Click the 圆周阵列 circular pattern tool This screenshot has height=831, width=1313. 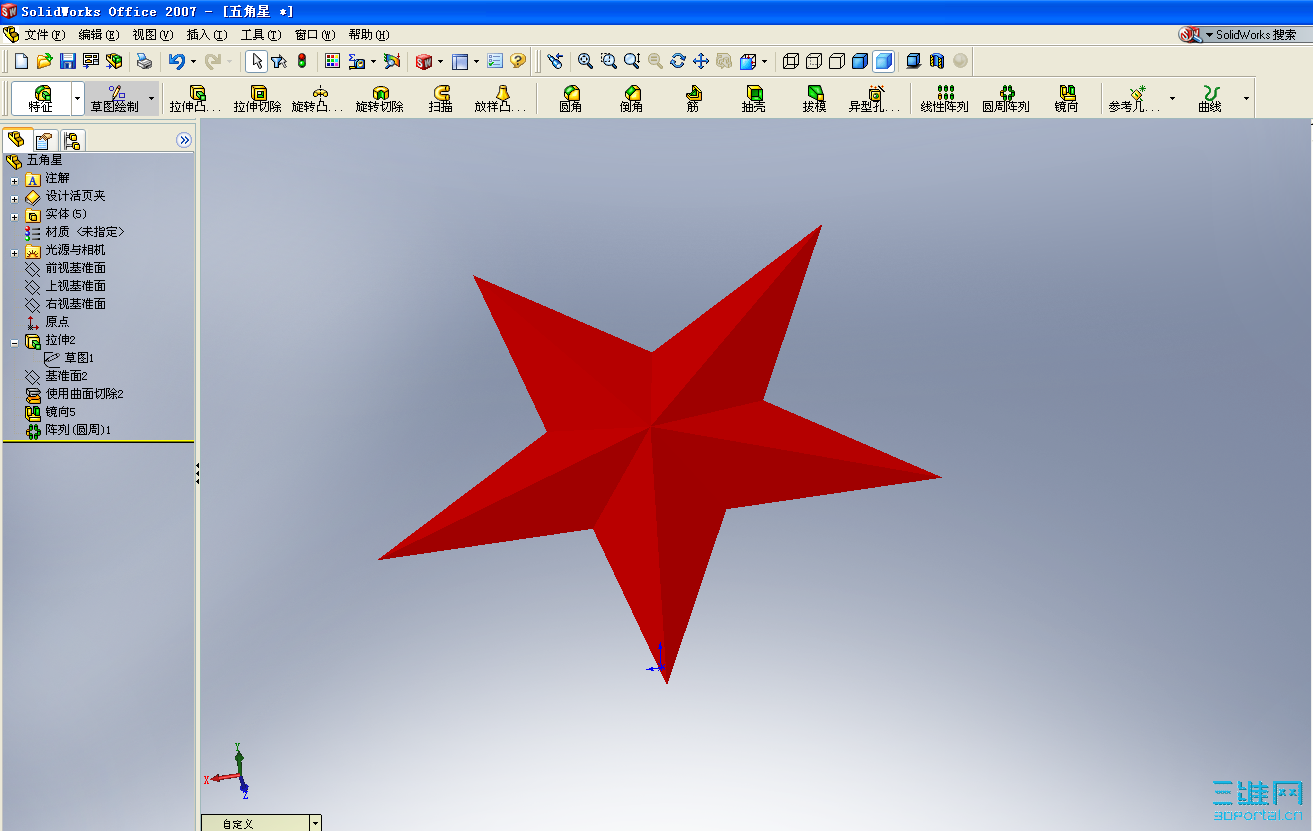1006,98
